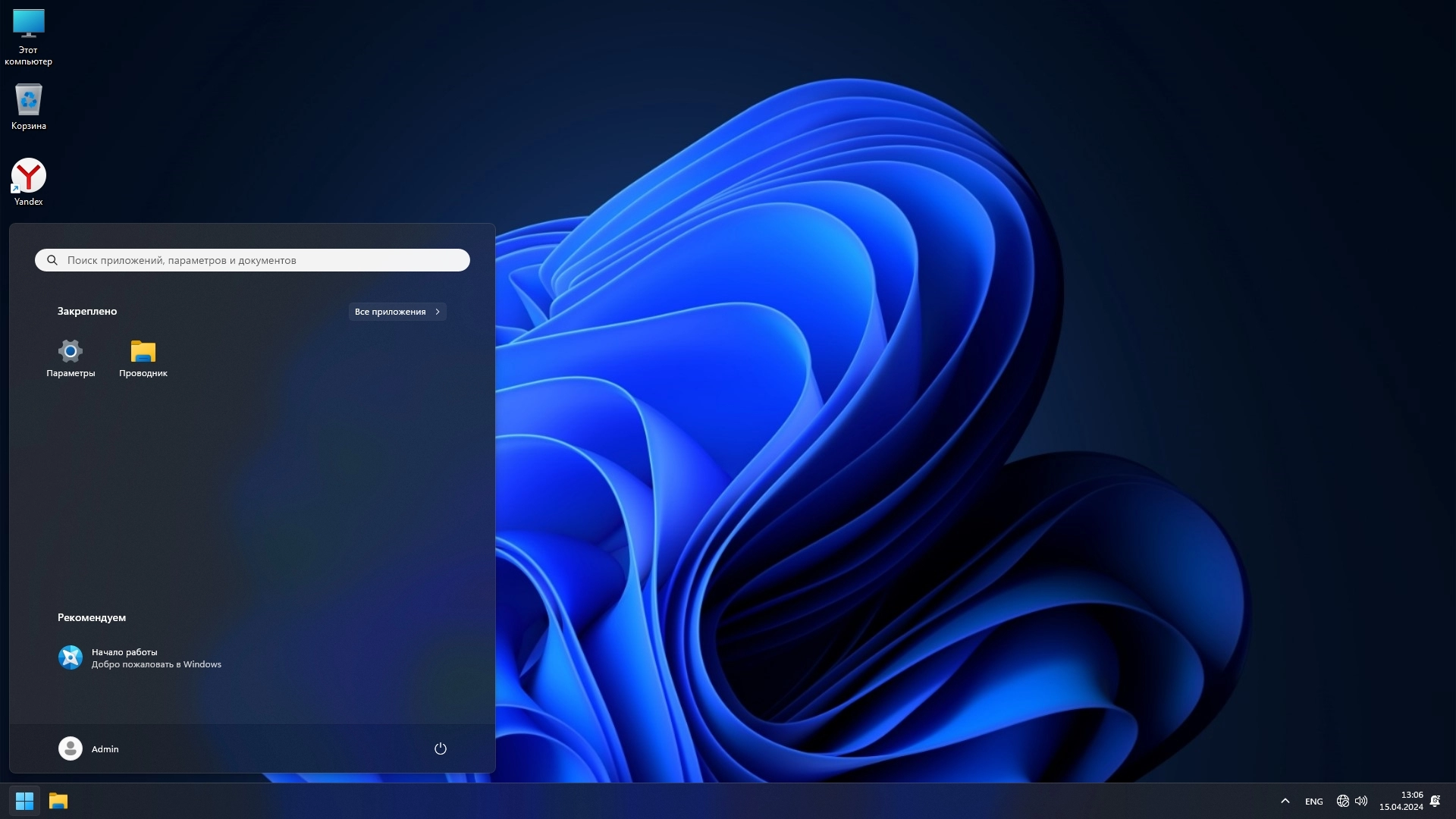Click the power button icon

point(440,748)
